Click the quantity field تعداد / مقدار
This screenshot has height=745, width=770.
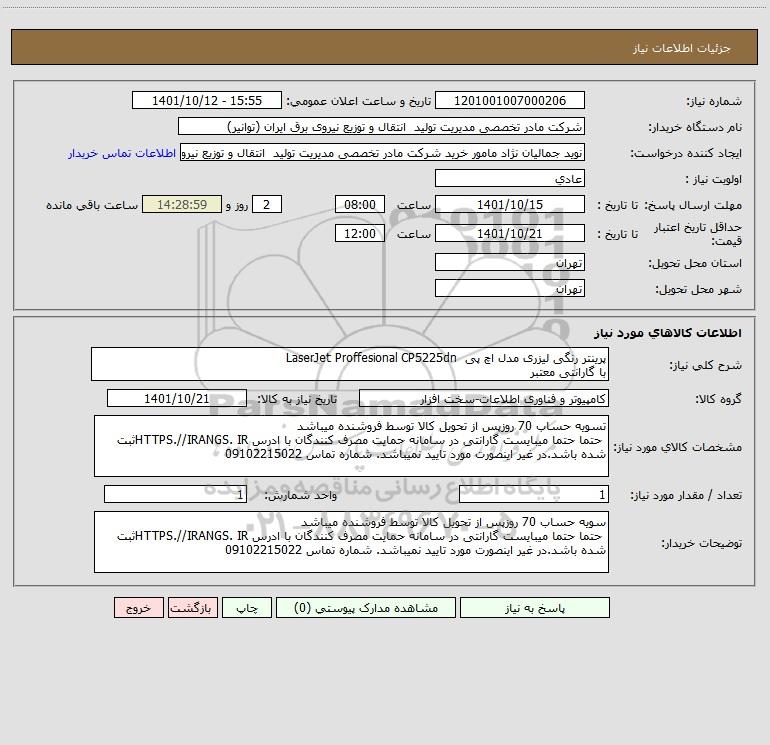point(534,495)
